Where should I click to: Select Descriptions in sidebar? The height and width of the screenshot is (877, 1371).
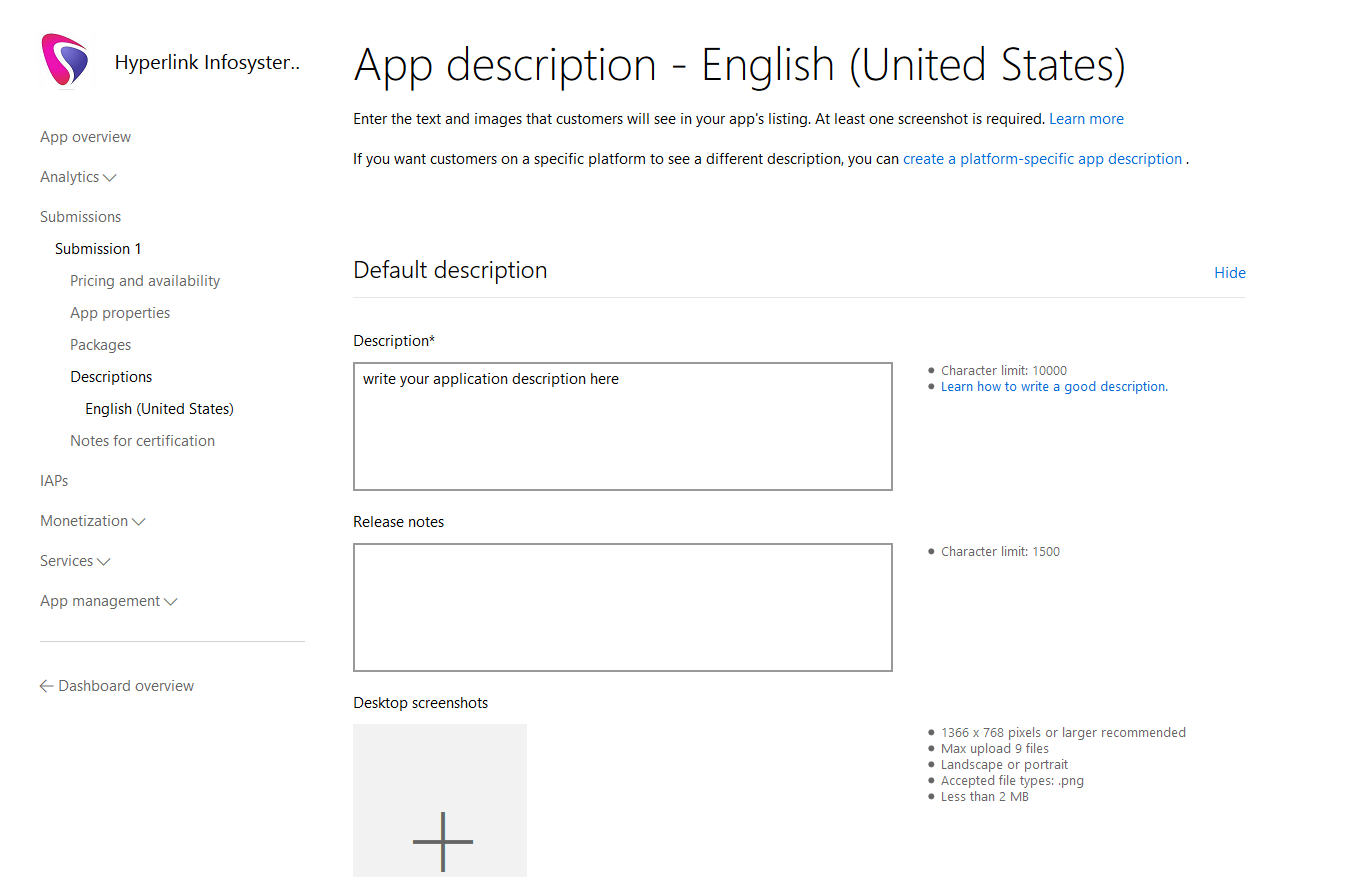[x=111, y=377]
